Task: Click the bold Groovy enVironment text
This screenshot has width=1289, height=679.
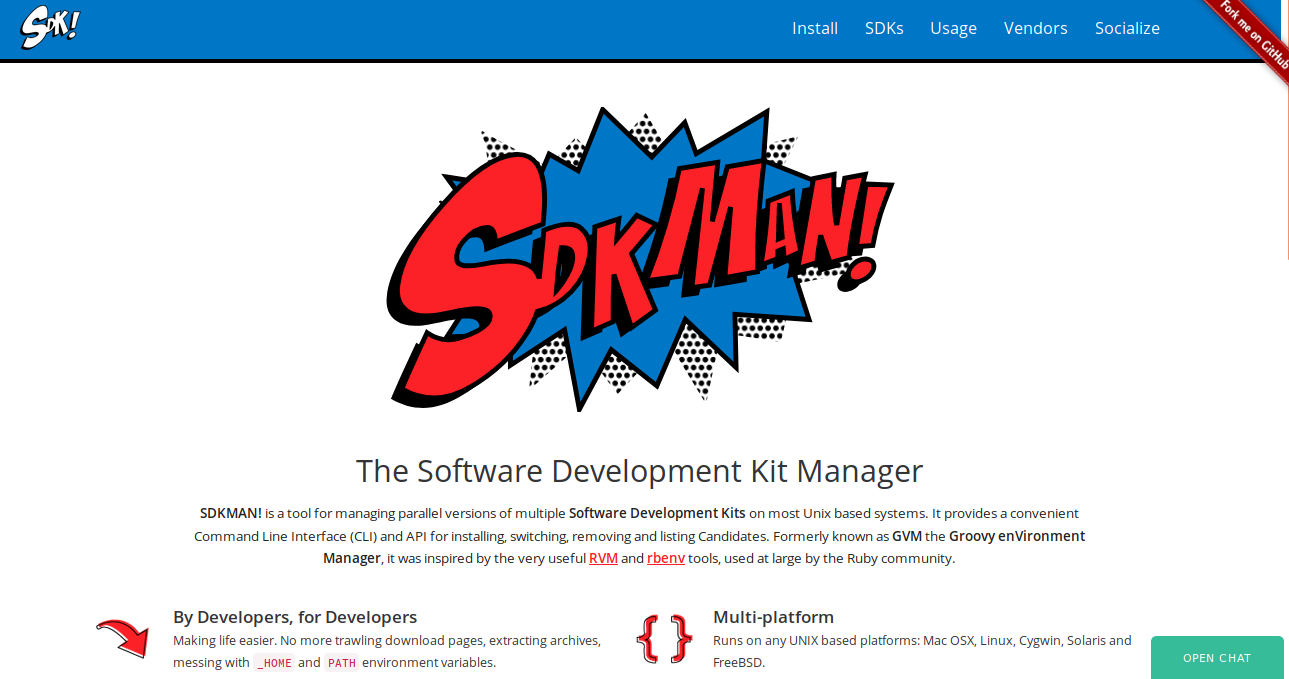Action: (x=1017, y=536)
